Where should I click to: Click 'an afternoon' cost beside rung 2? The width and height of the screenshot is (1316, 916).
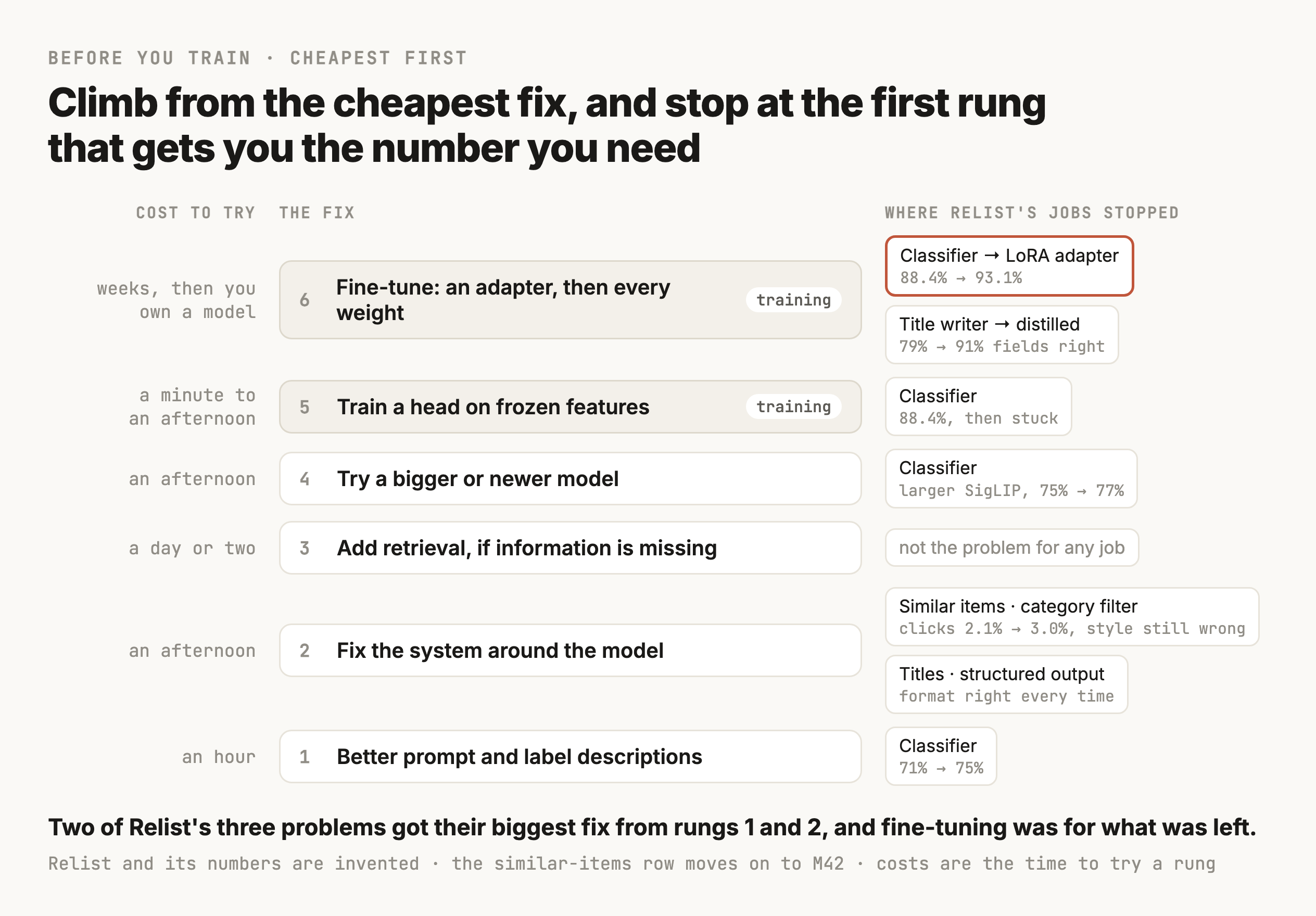[x=192, y=651]
